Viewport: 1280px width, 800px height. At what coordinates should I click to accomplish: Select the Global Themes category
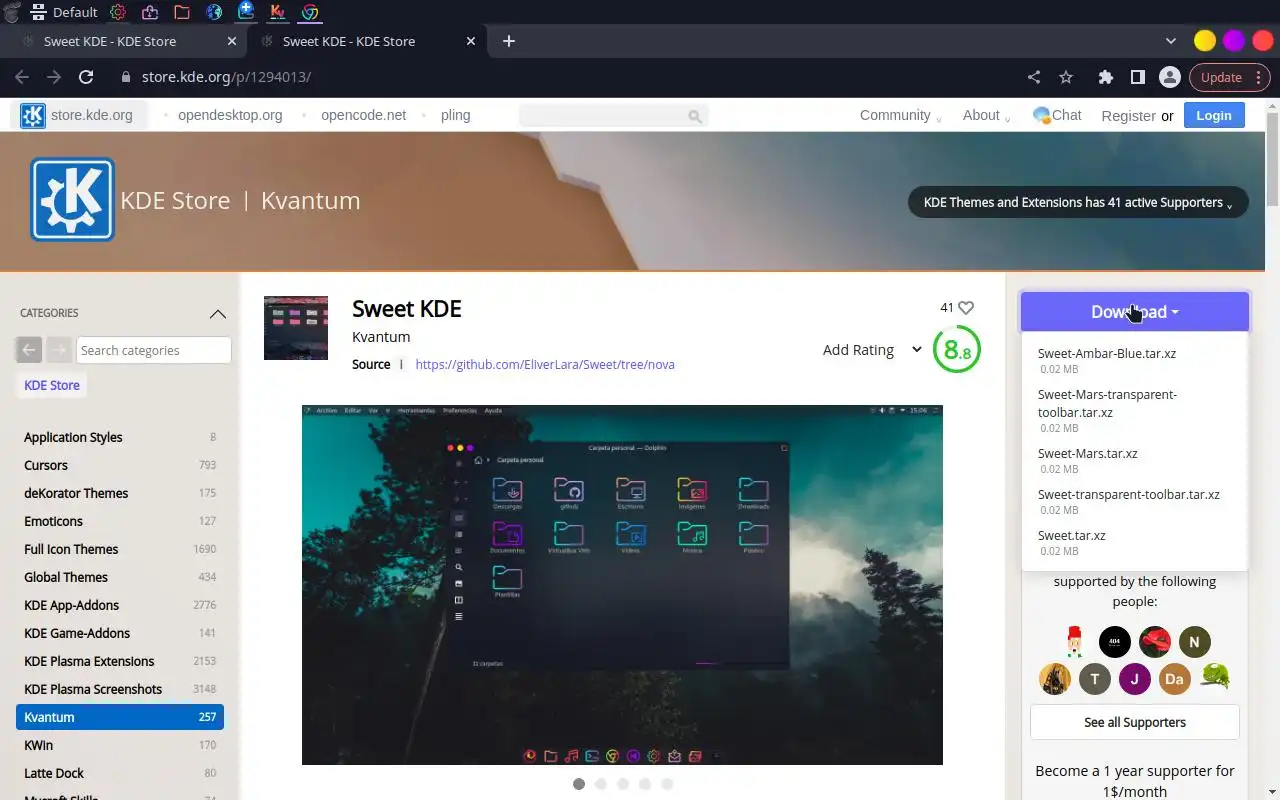tap(120, 577)
